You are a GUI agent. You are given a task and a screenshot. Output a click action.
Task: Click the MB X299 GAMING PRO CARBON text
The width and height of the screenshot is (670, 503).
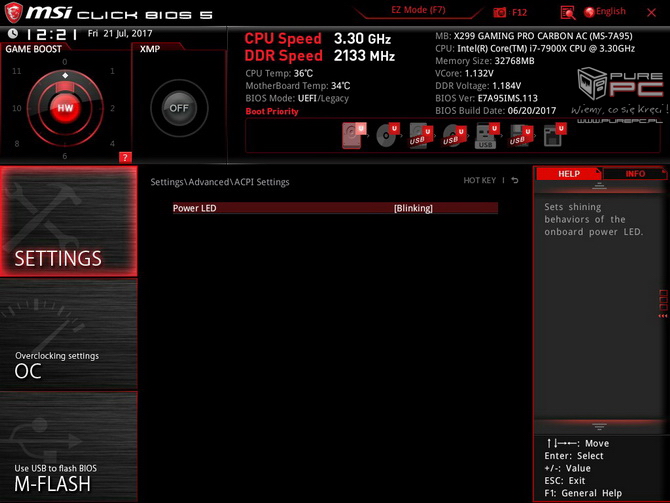(x=534, y=36)
